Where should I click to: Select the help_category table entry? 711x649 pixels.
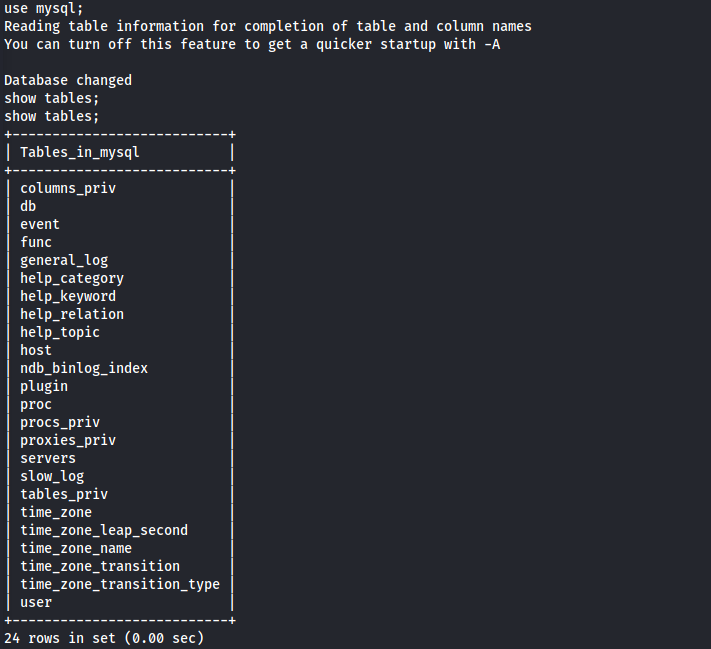72,278
